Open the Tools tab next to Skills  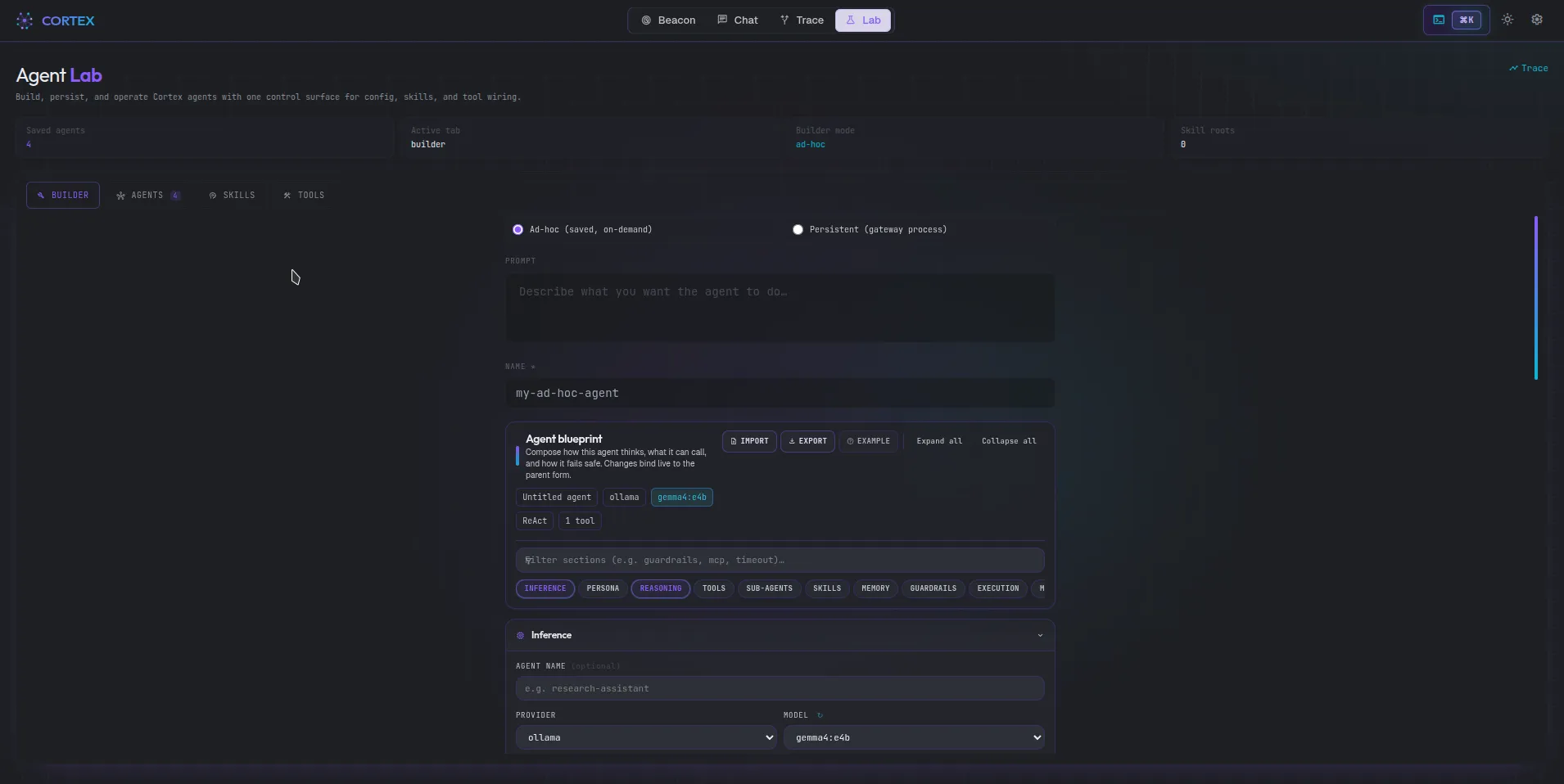tap(304, 195)
